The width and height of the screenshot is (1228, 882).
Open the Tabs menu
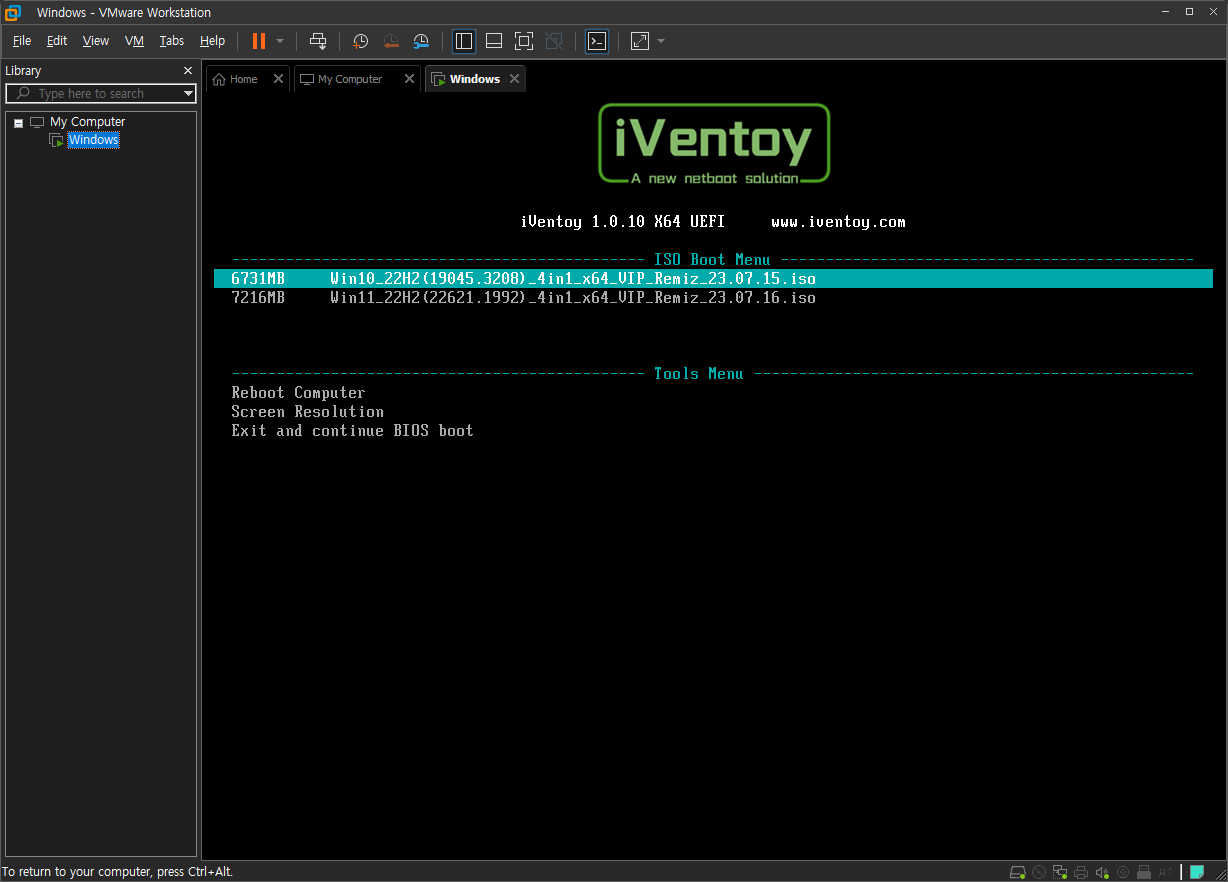(x=172, y=41)
